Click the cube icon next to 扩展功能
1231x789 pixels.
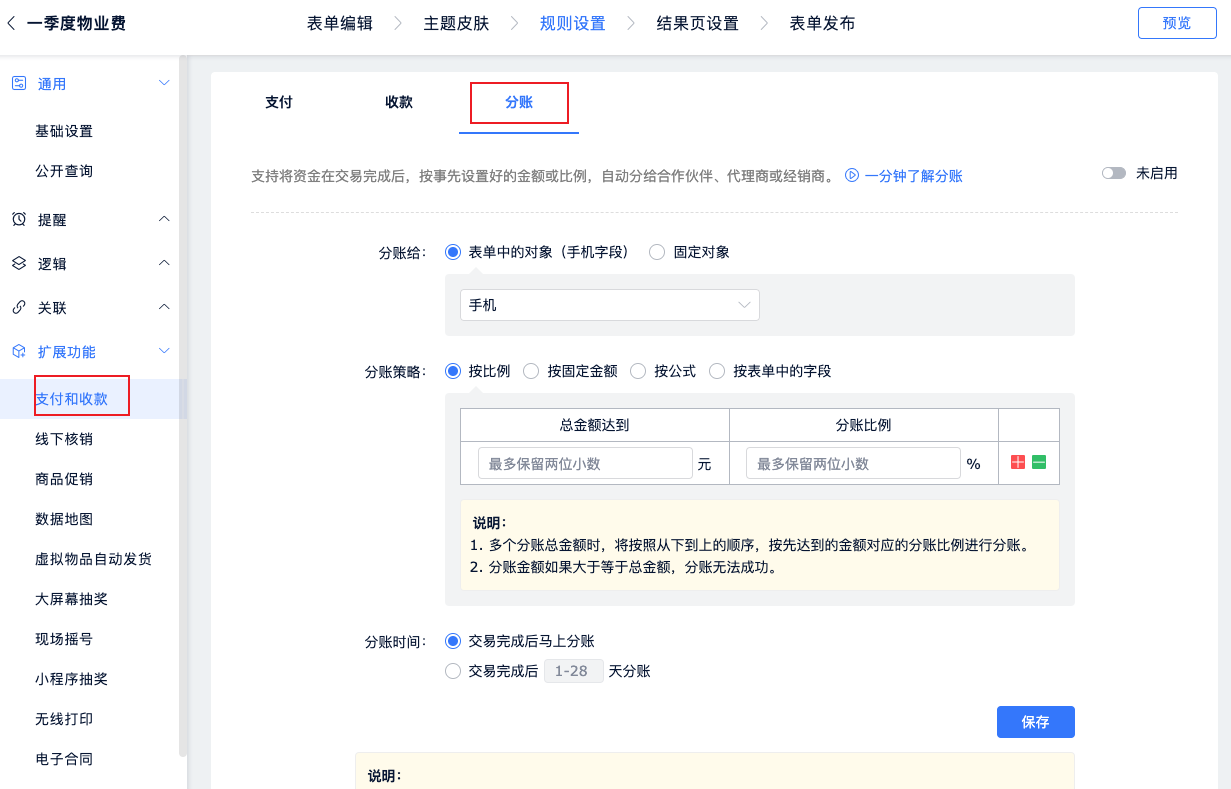tap(19, 352)
